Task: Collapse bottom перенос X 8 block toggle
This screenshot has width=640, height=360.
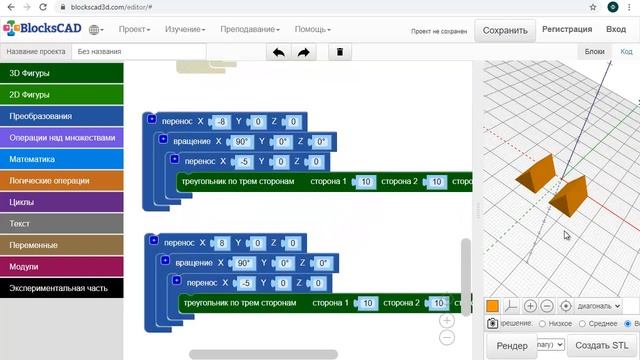Action: [x=154, y=240]
